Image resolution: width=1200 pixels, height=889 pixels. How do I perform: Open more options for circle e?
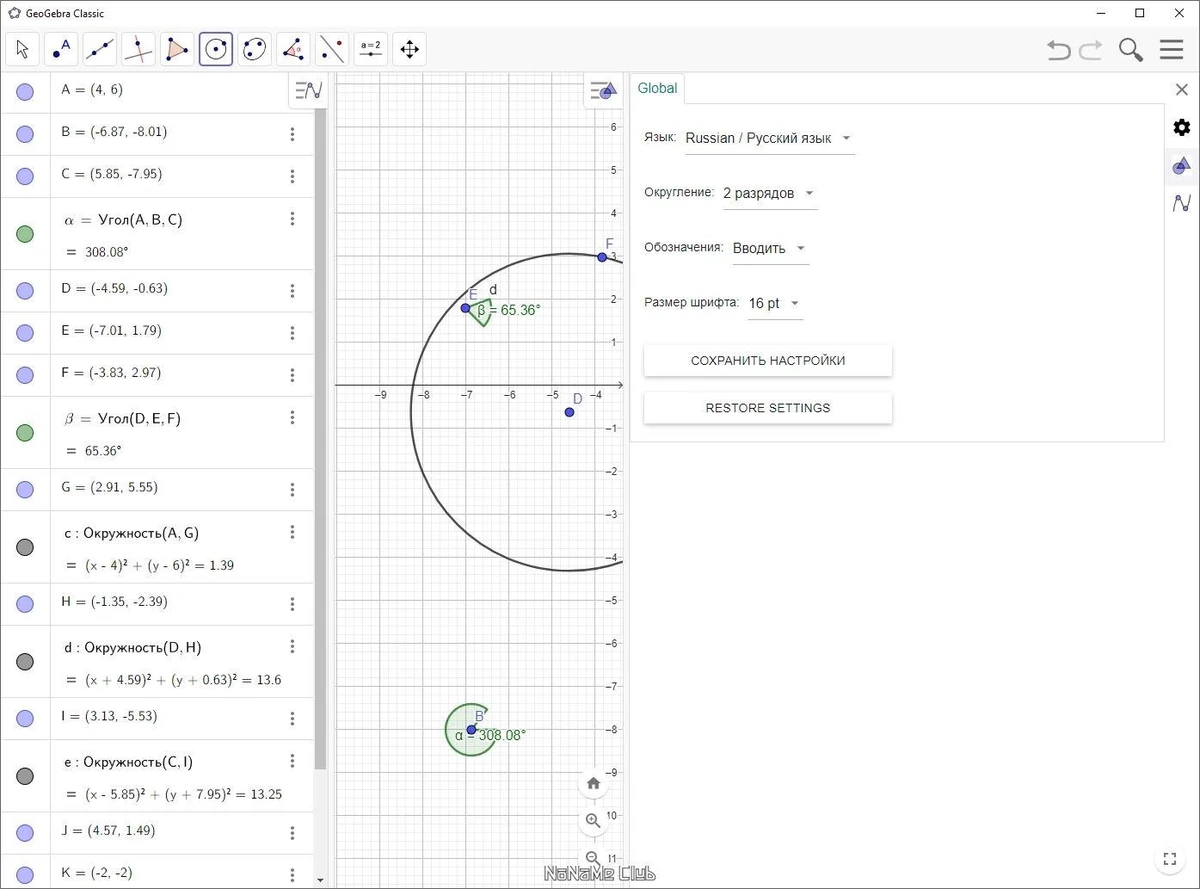[292, 761]
